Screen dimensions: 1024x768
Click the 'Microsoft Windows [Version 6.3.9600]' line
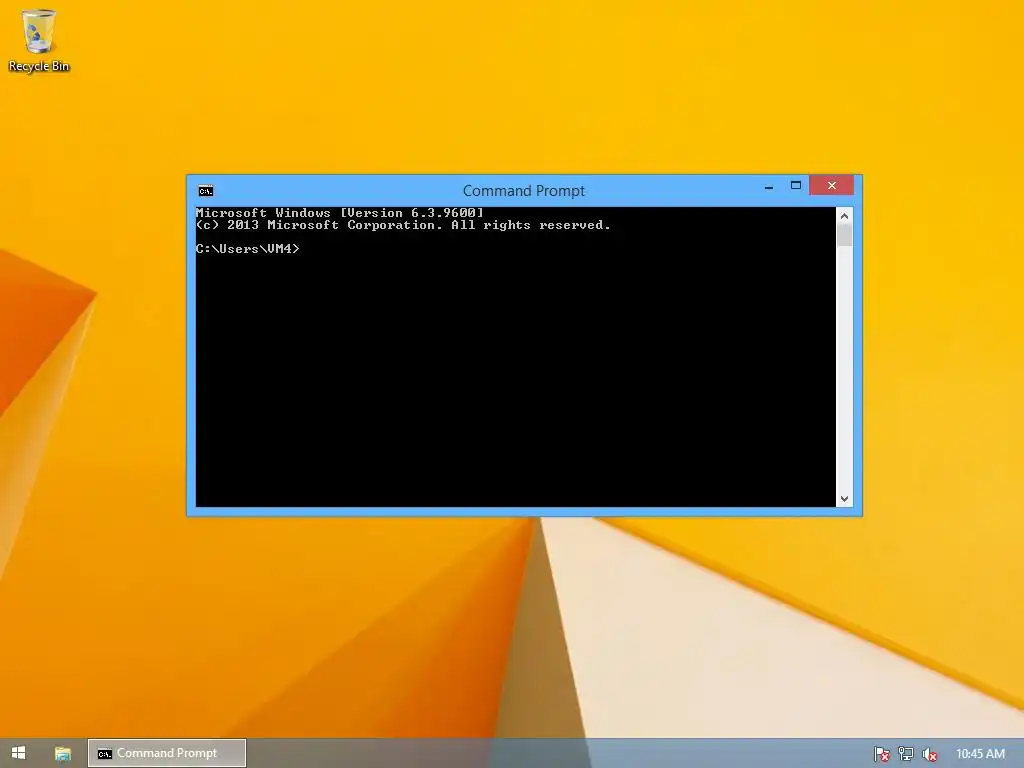340,213
